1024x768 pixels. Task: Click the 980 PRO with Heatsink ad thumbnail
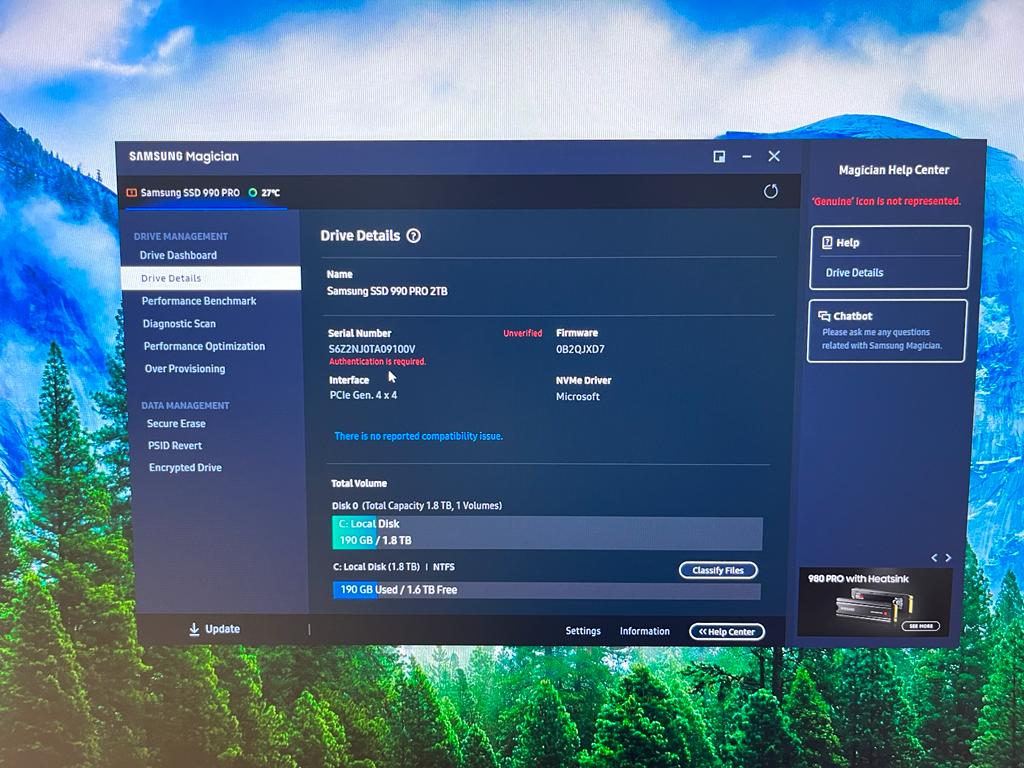tap(876, 603)
